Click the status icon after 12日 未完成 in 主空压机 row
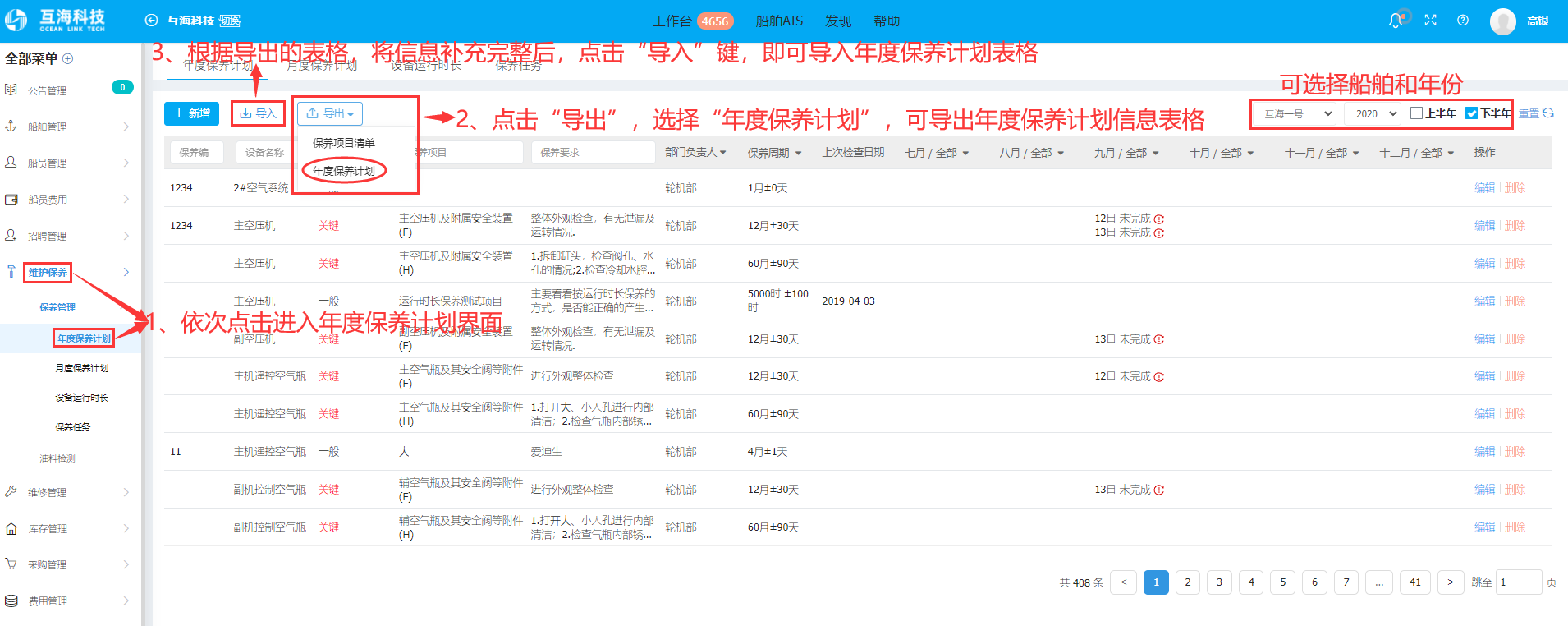 click(1159, 219)
